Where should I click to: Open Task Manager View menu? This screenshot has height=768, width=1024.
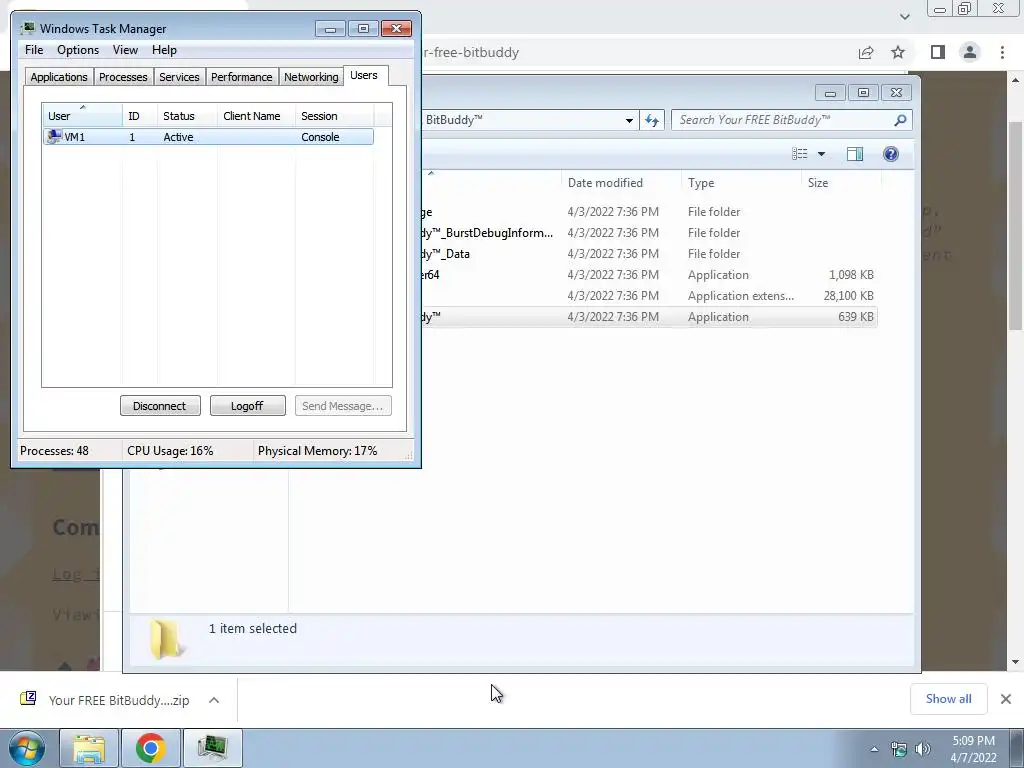[x=125, y=50]
